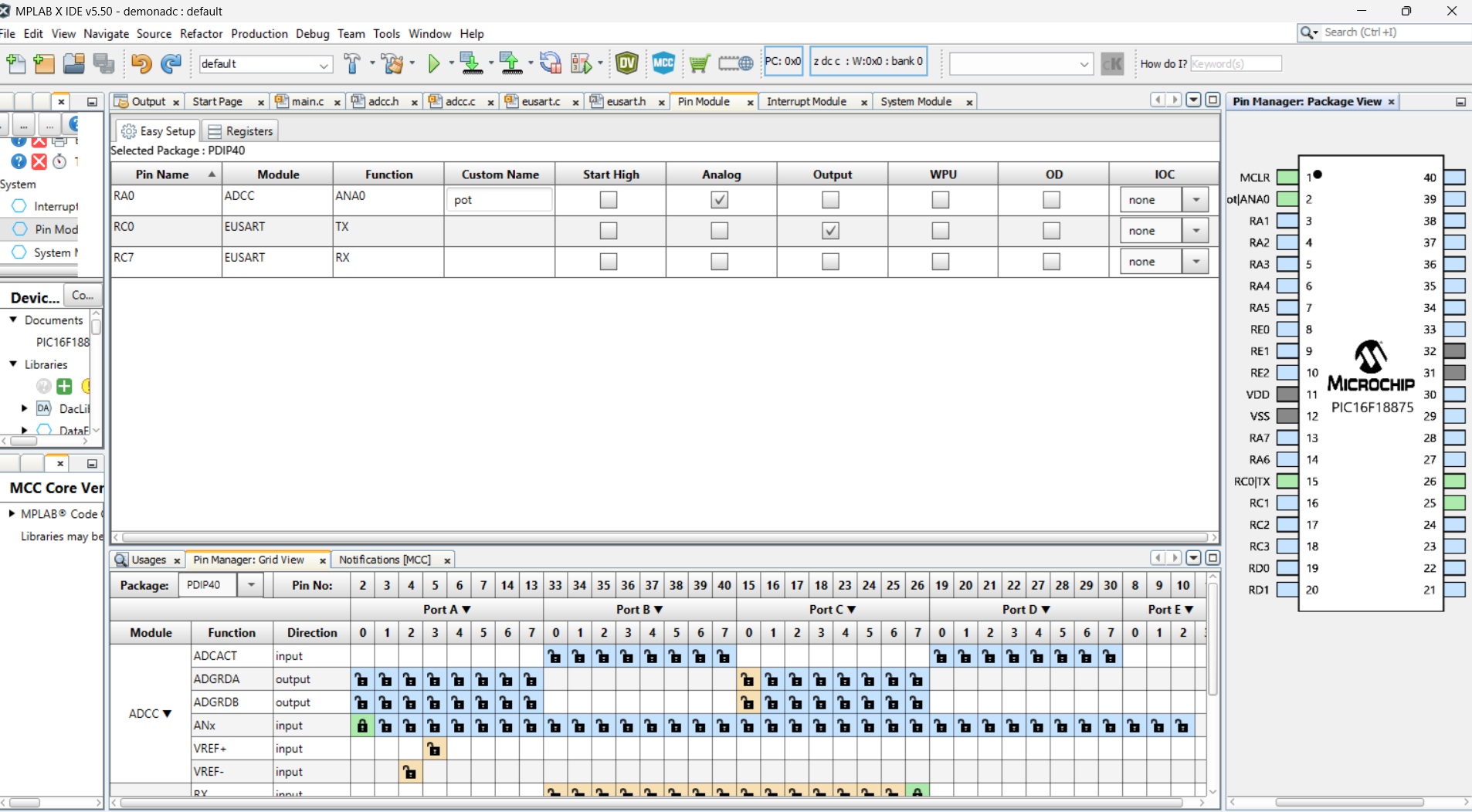
Task: Click the Easy Setup button
Action: (159, 131)
